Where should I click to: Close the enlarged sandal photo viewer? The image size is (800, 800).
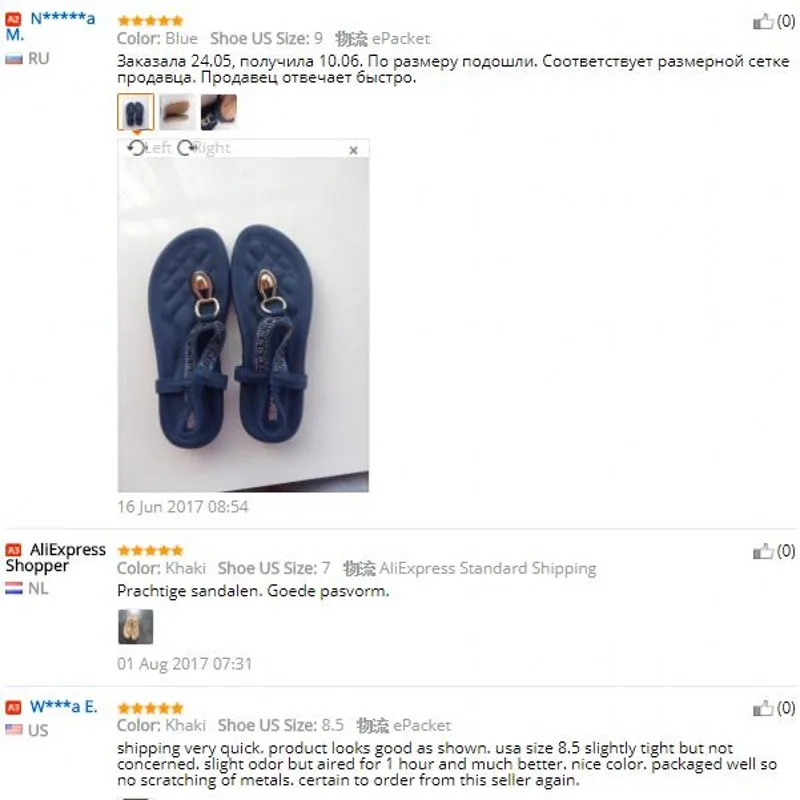pos(353,150)
